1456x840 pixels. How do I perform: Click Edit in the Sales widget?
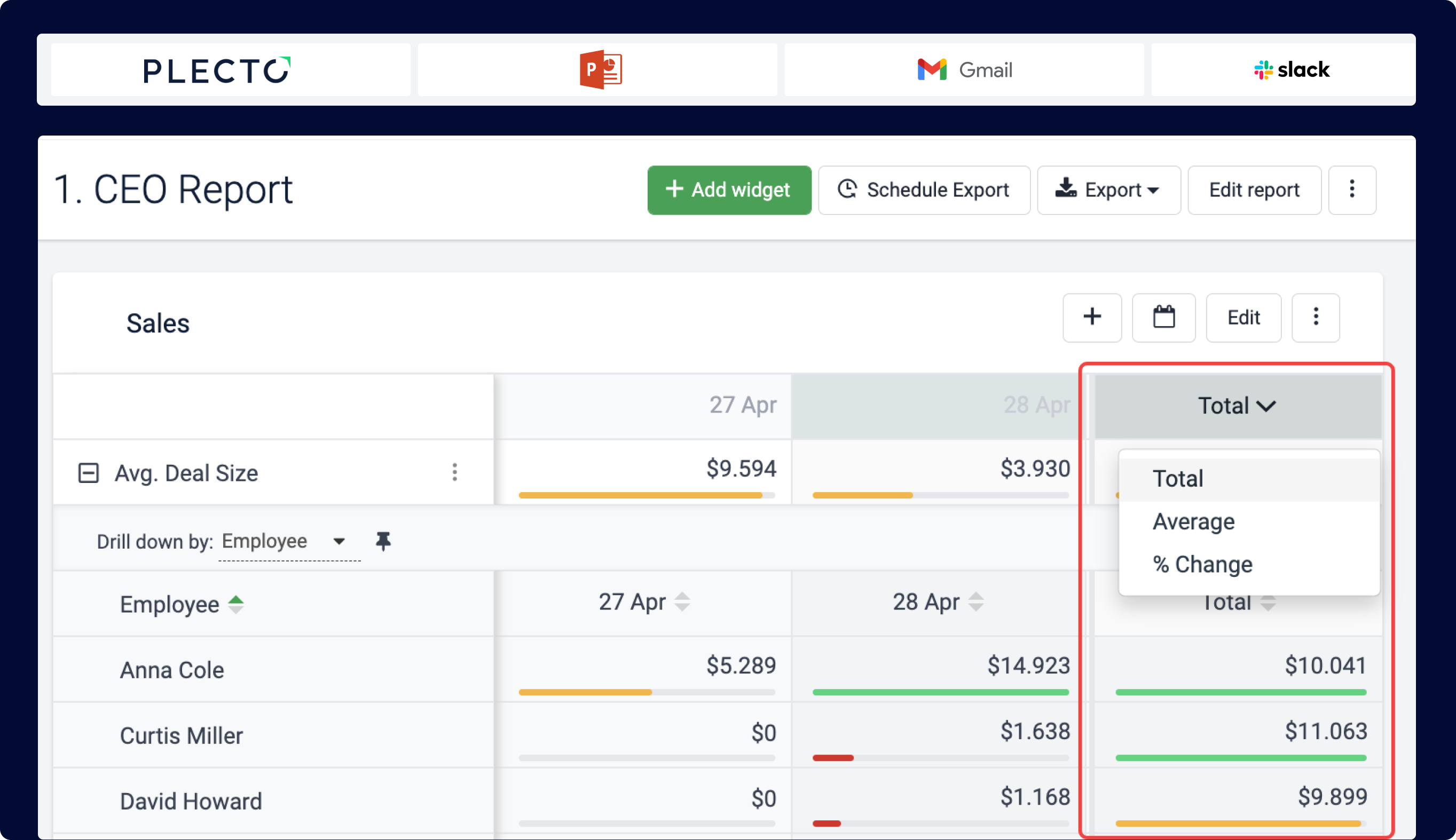click(1243, 318)
